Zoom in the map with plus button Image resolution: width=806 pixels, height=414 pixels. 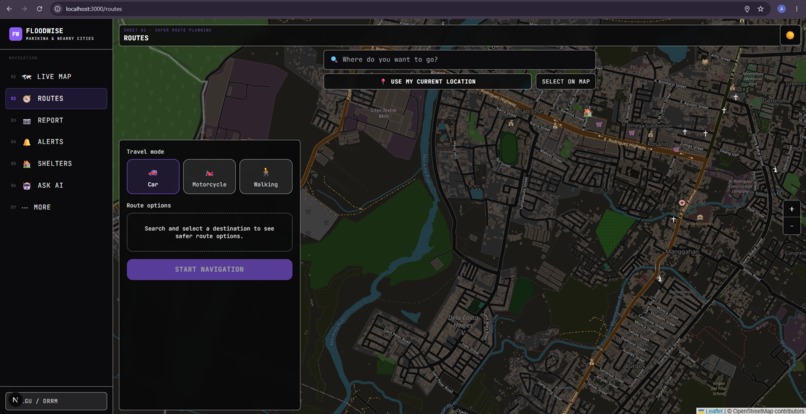[x=791, y=209]
